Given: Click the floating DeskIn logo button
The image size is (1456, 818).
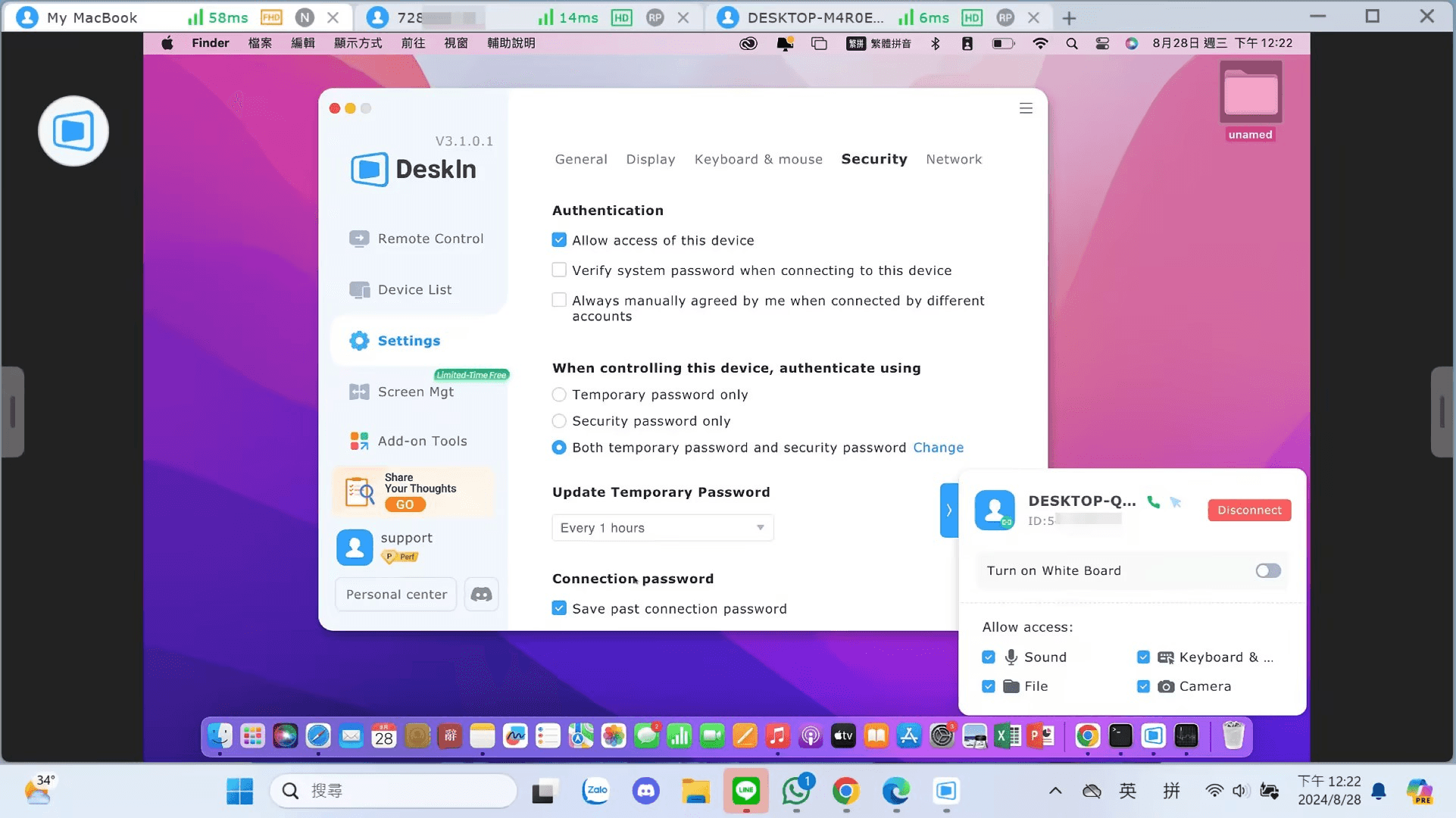Looking at the screenshot, I should [73, 130].
